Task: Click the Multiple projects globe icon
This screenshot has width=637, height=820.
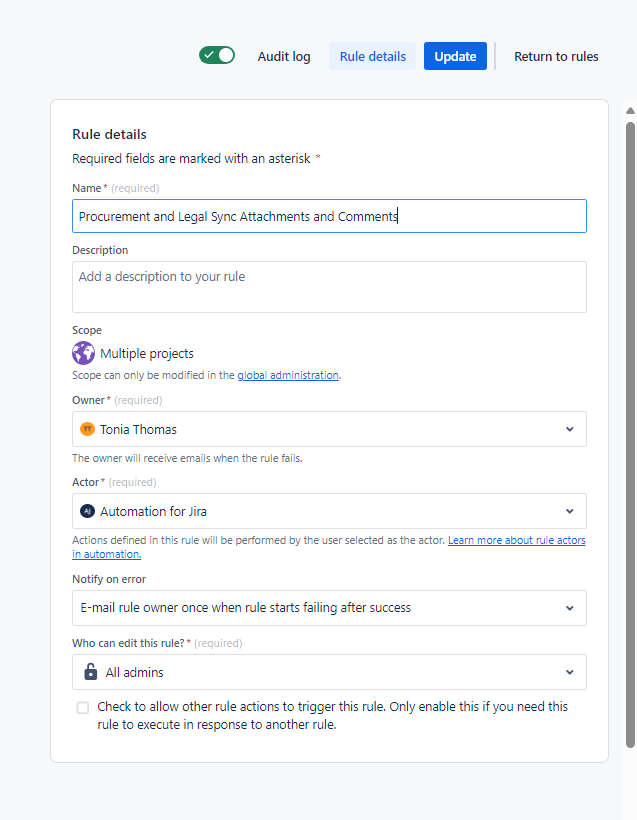Action: coord(83,353)
